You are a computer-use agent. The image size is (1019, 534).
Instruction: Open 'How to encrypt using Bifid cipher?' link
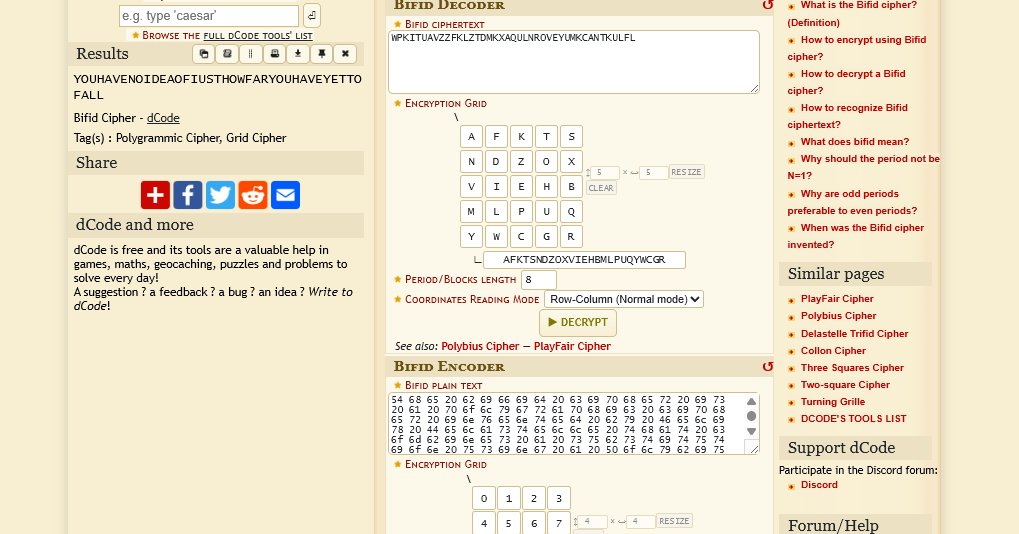click(857, 48)
